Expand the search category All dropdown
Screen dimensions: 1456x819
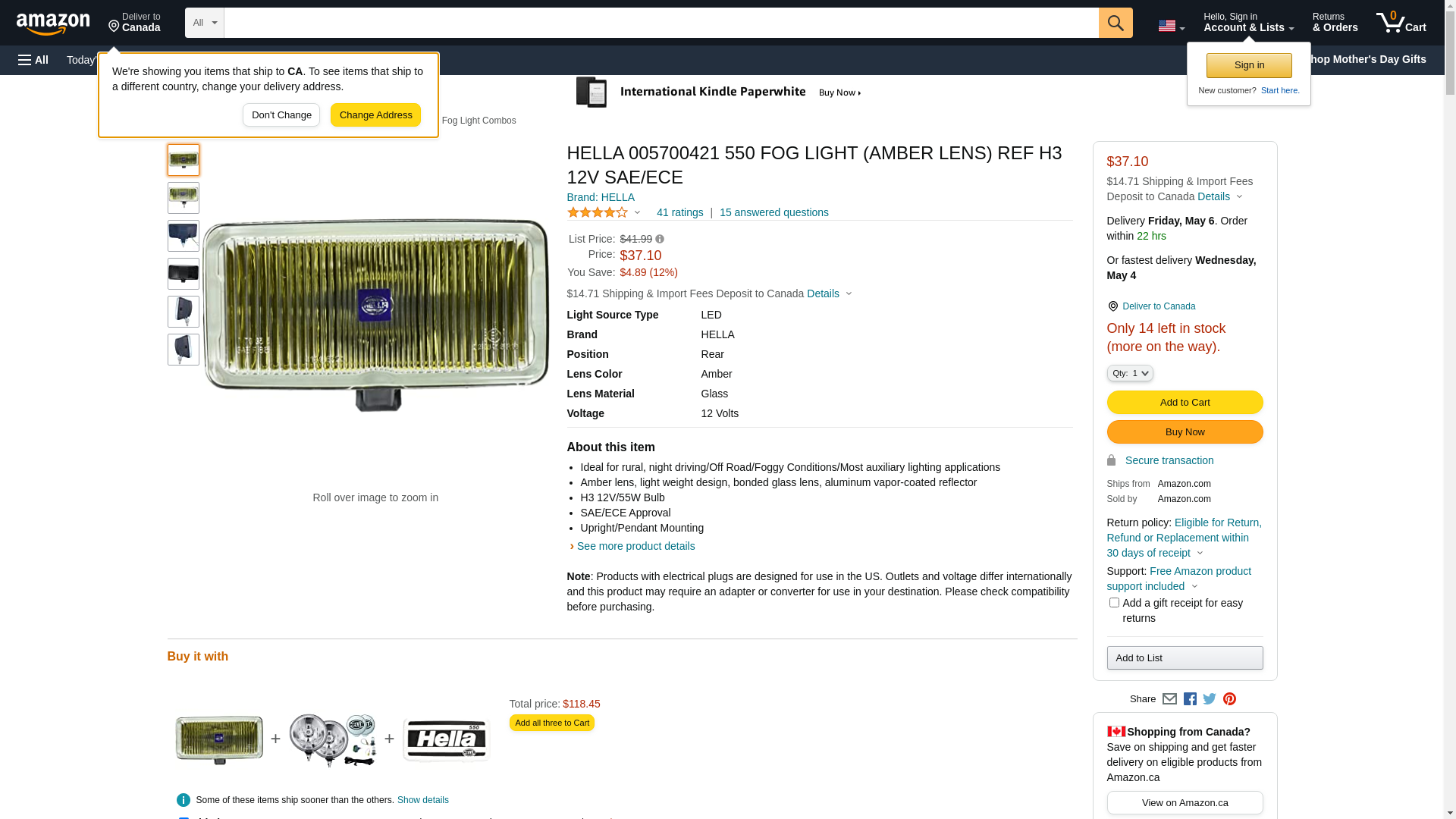(x=205, y=23)
